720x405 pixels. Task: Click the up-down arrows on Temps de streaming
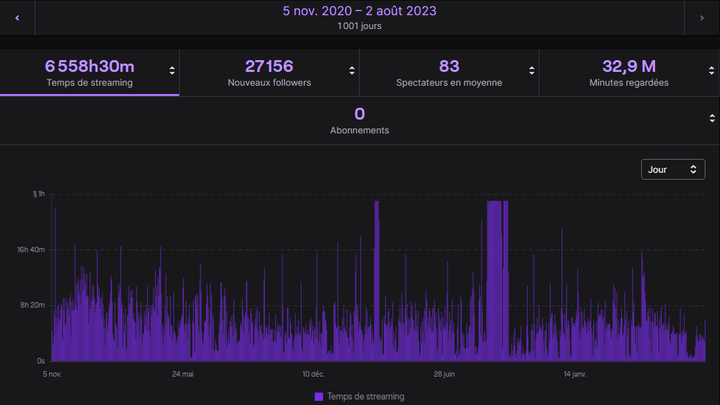pyautogui.click(x=172, y=70)
